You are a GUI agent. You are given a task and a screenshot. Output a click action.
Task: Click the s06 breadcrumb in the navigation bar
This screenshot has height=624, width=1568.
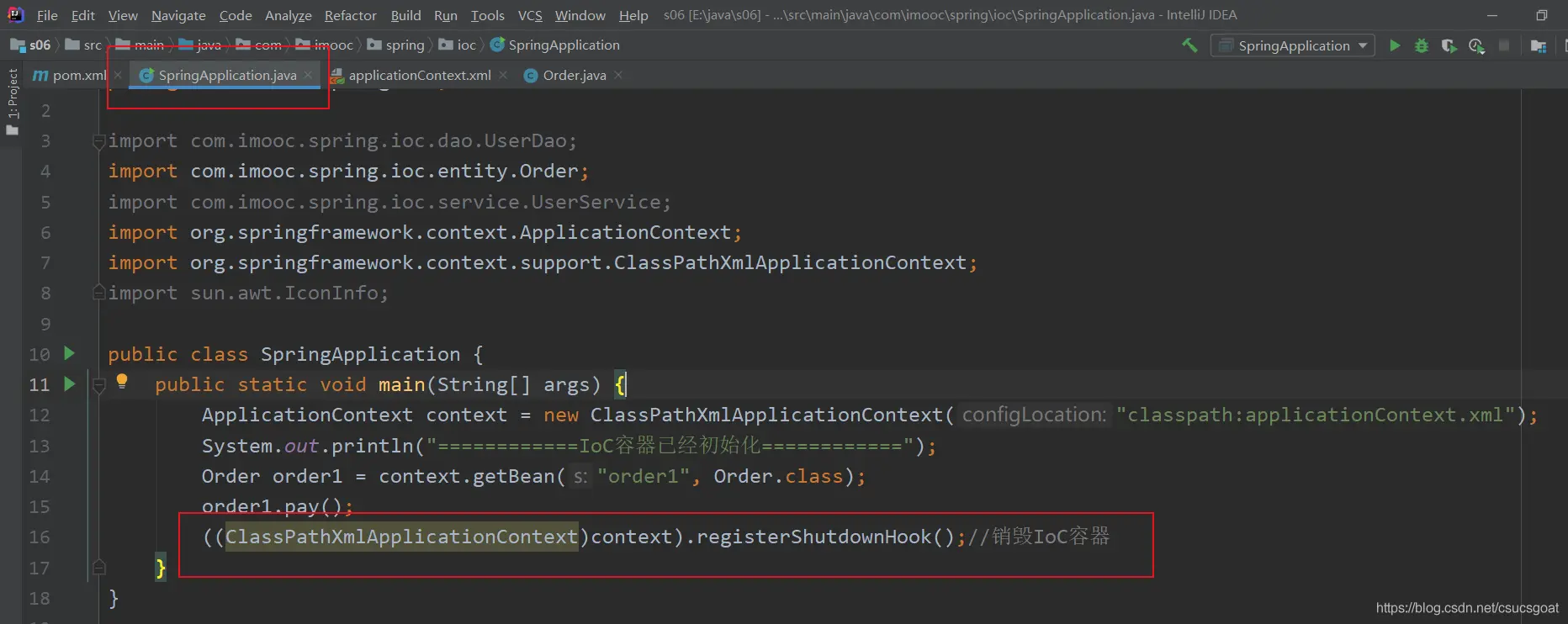pos(31,45)
